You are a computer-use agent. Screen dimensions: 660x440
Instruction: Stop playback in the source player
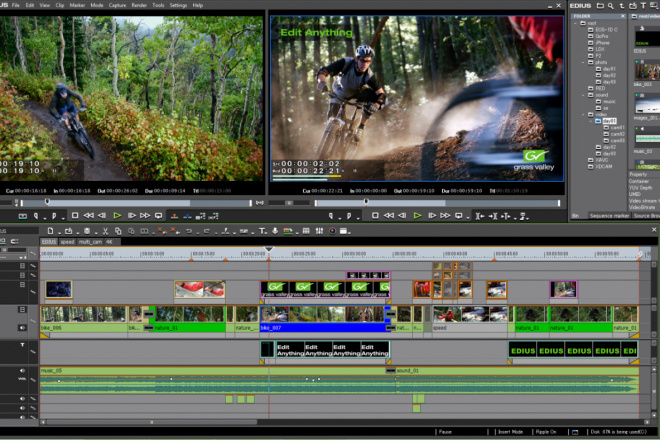tap(75, 216)
